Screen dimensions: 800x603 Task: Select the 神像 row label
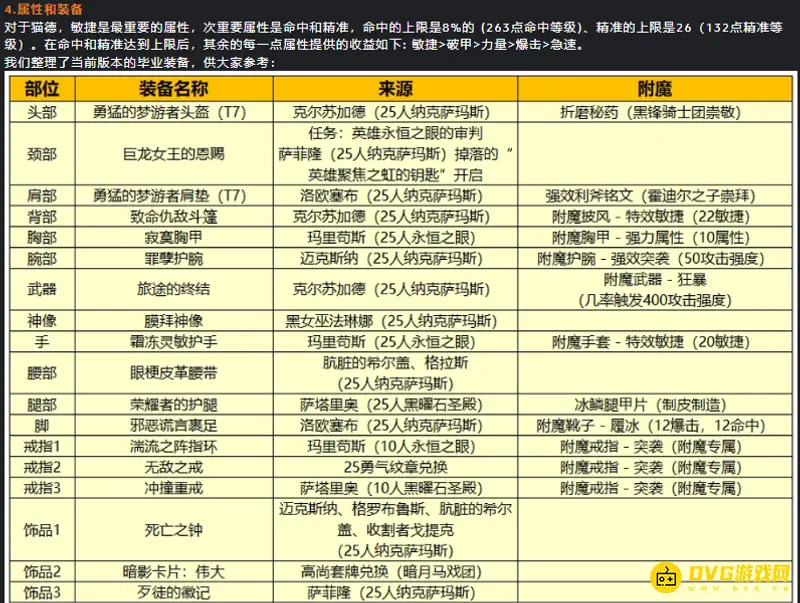pos(42,321)
